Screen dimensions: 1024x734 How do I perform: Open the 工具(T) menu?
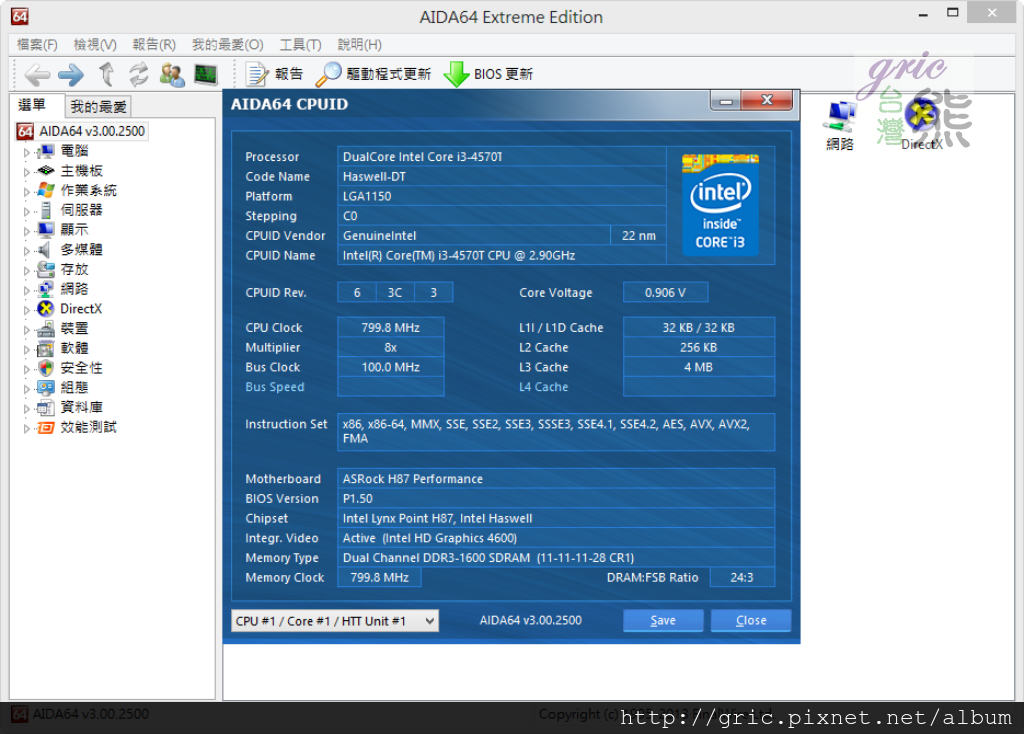(x=300, y=44)
